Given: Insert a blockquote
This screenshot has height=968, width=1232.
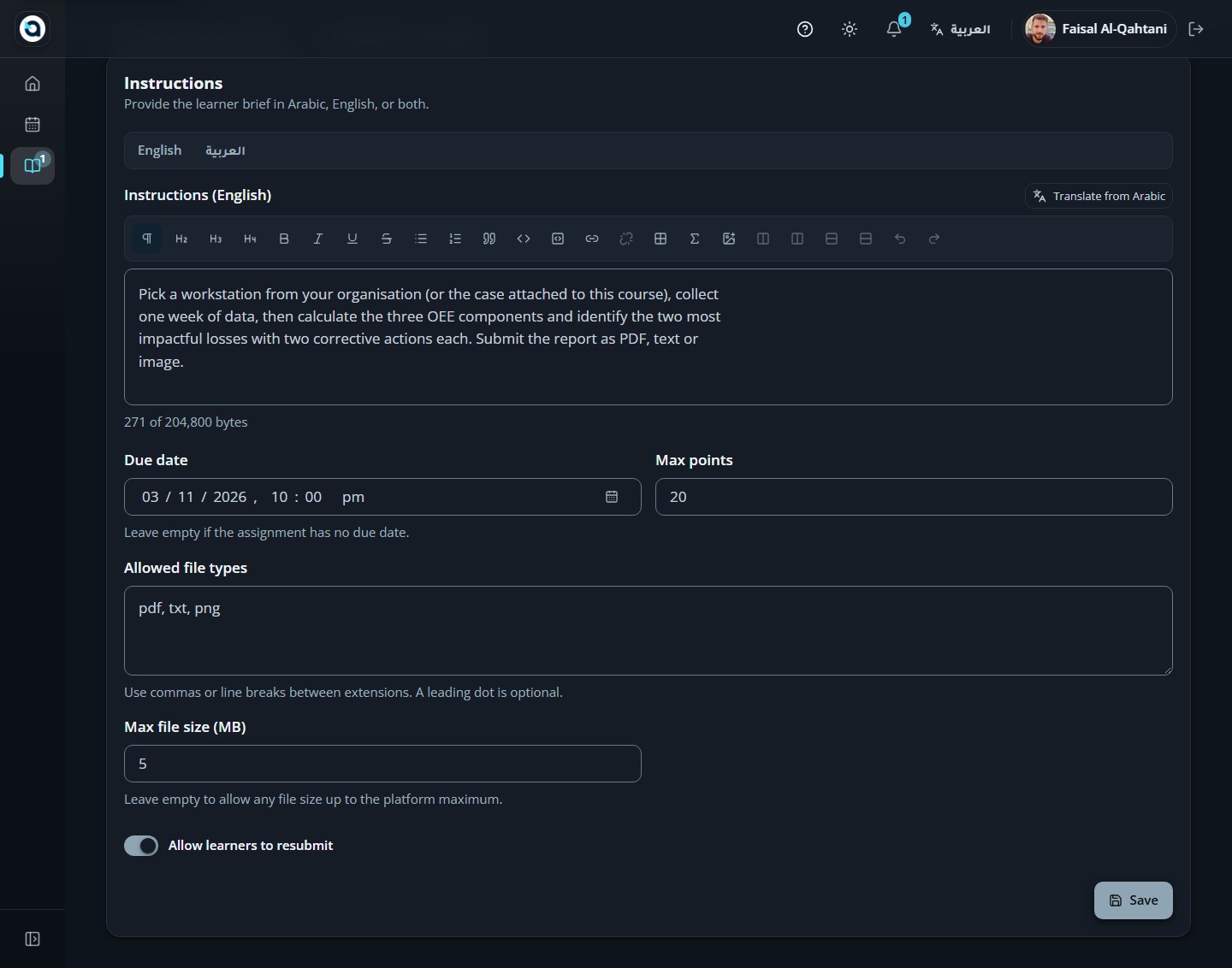Looking at the screenshot, I should pos(489,239).
